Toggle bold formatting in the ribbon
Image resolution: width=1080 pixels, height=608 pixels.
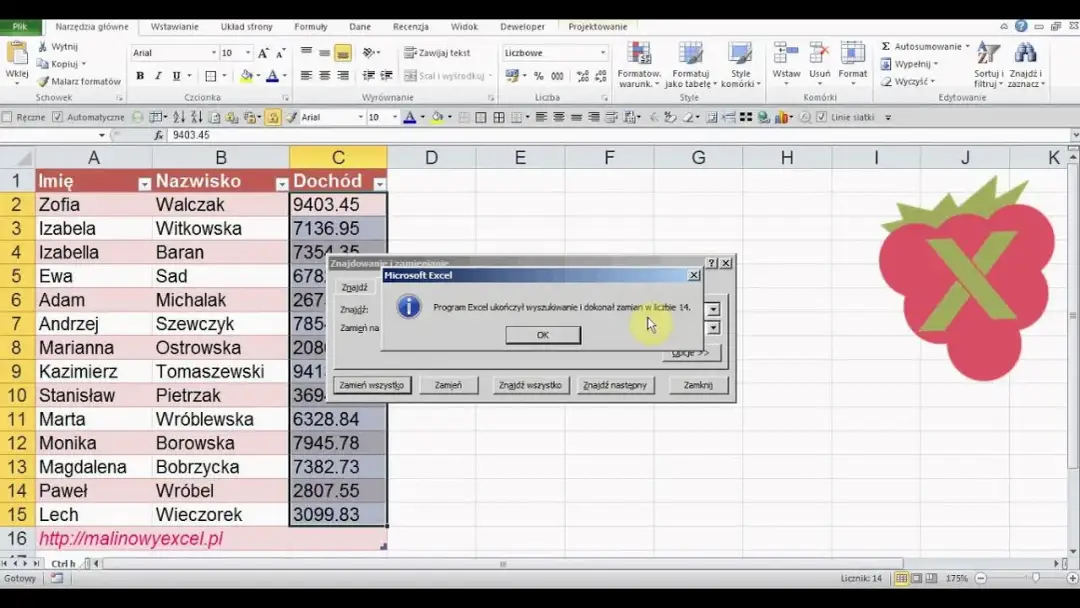[x=140, y=76]
